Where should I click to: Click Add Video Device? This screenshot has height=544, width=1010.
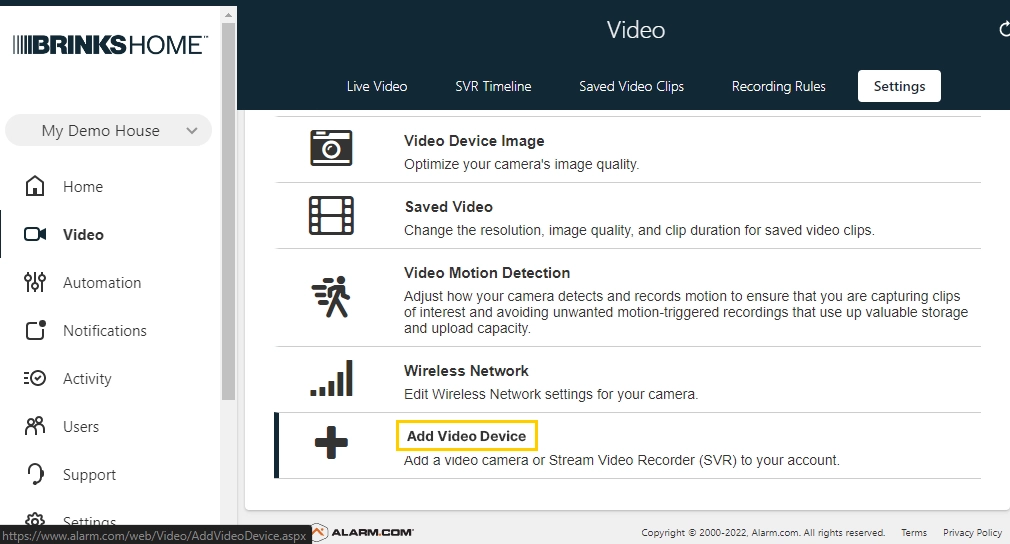(x=466, y=436)
